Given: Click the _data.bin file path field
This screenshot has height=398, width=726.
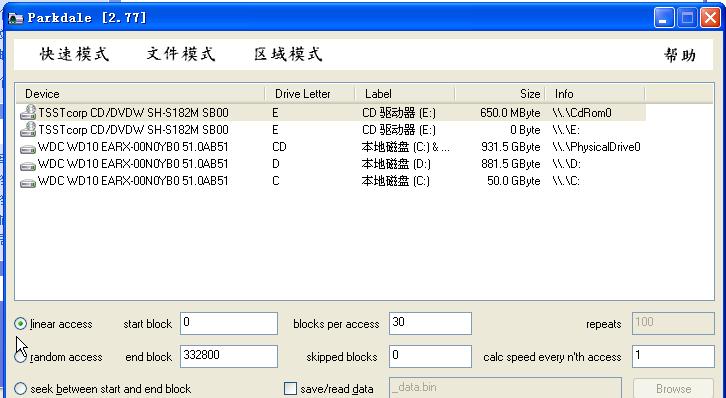Looking at the screenshot, I should pos(505,388).
